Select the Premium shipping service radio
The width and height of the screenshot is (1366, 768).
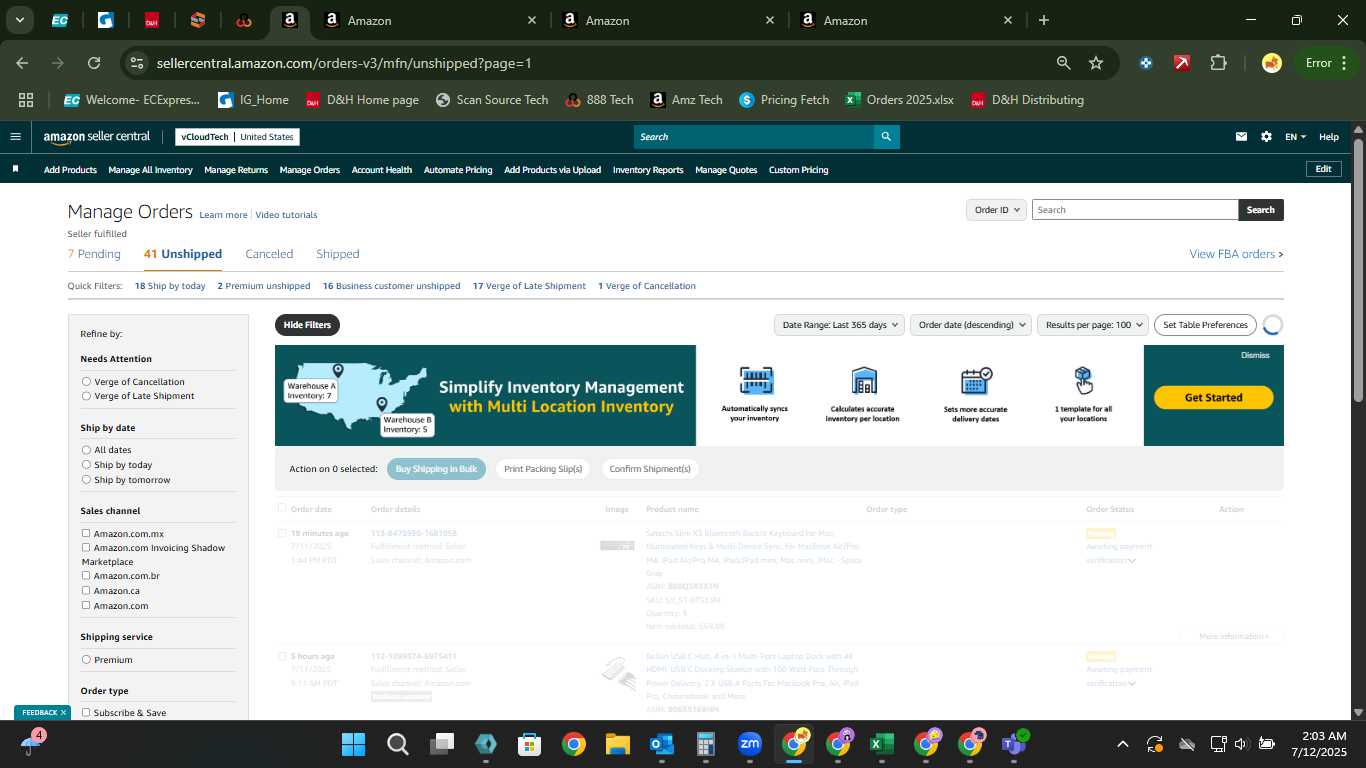click(x=86, y=660)
